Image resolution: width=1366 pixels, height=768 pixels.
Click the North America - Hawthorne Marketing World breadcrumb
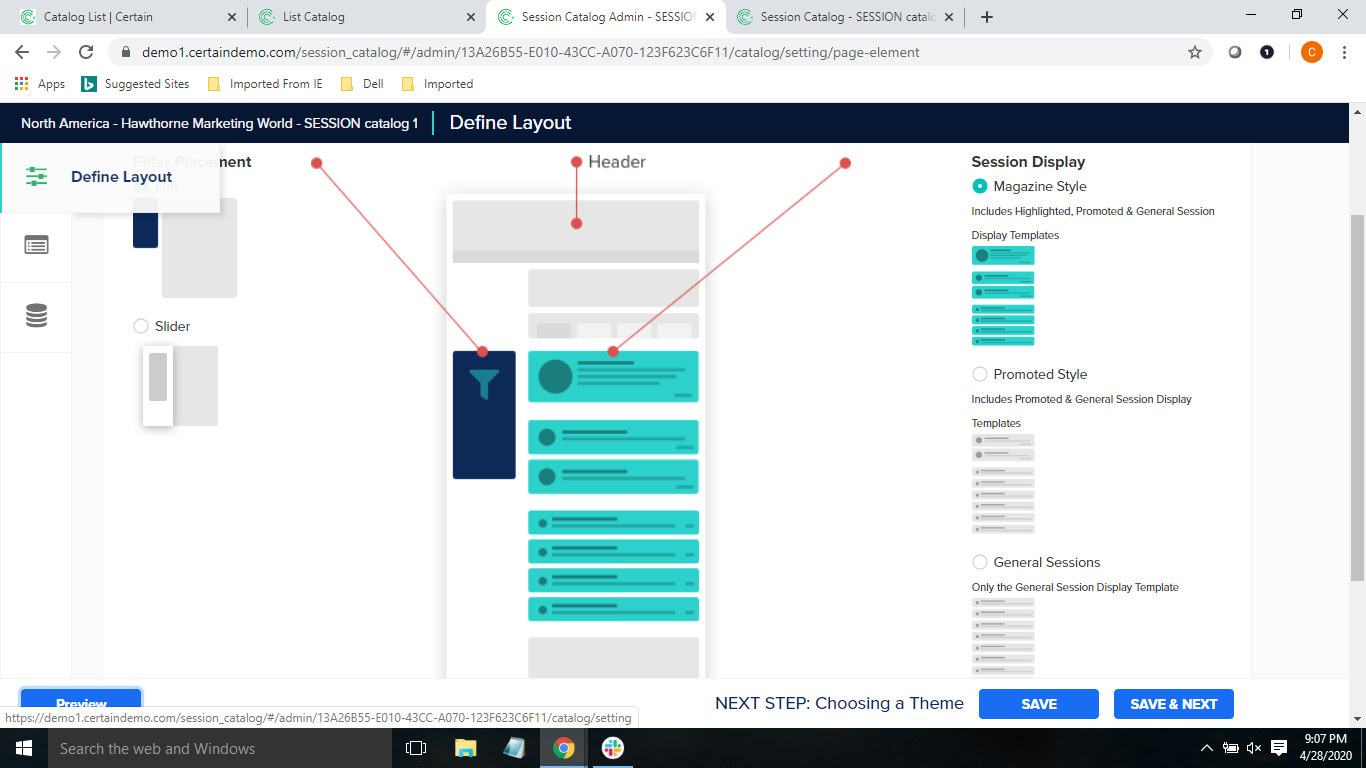(220, 123)
